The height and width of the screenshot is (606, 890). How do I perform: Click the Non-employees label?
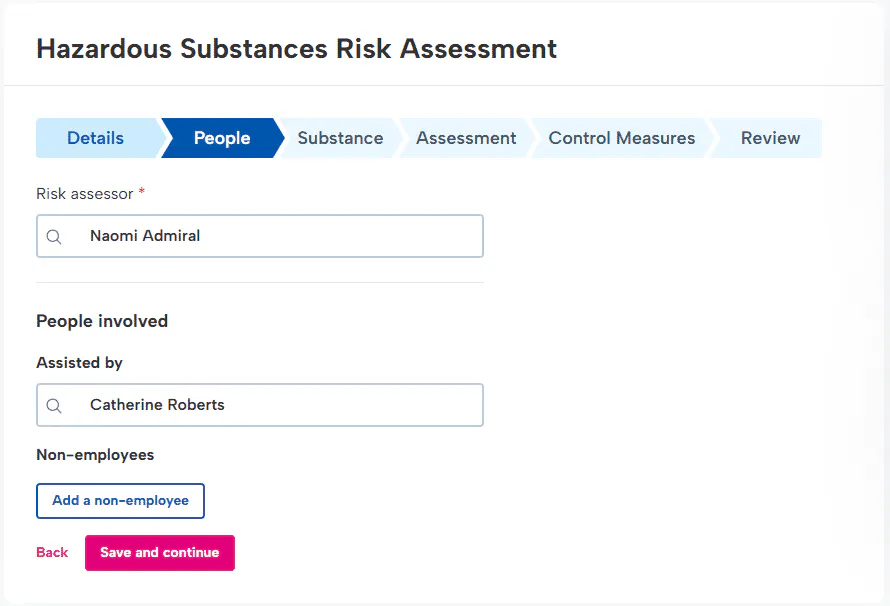click(x=95, y=455)
